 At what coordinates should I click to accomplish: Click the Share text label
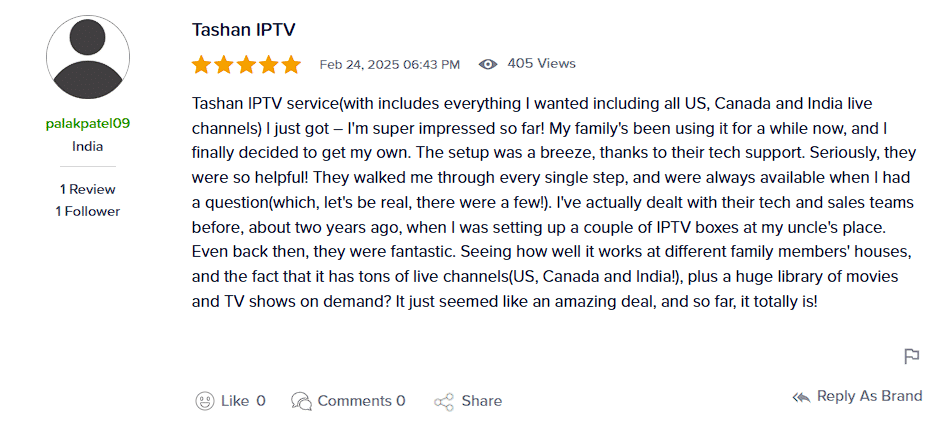pos(482,401)
